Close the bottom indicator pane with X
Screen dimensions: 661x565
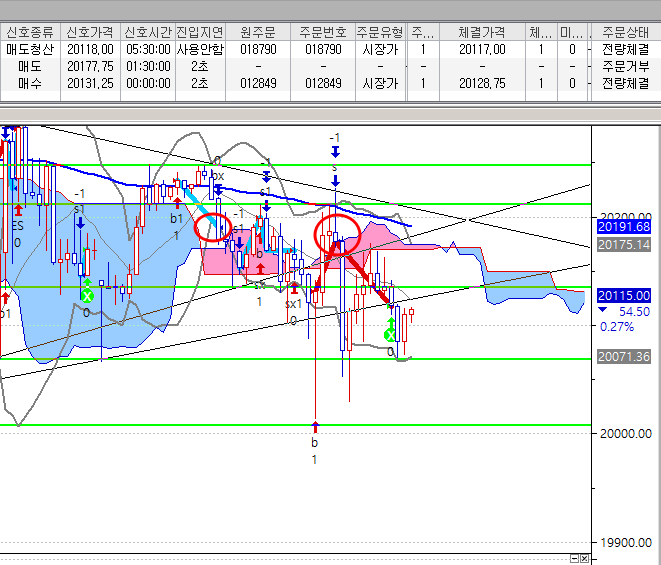(585, 557)
